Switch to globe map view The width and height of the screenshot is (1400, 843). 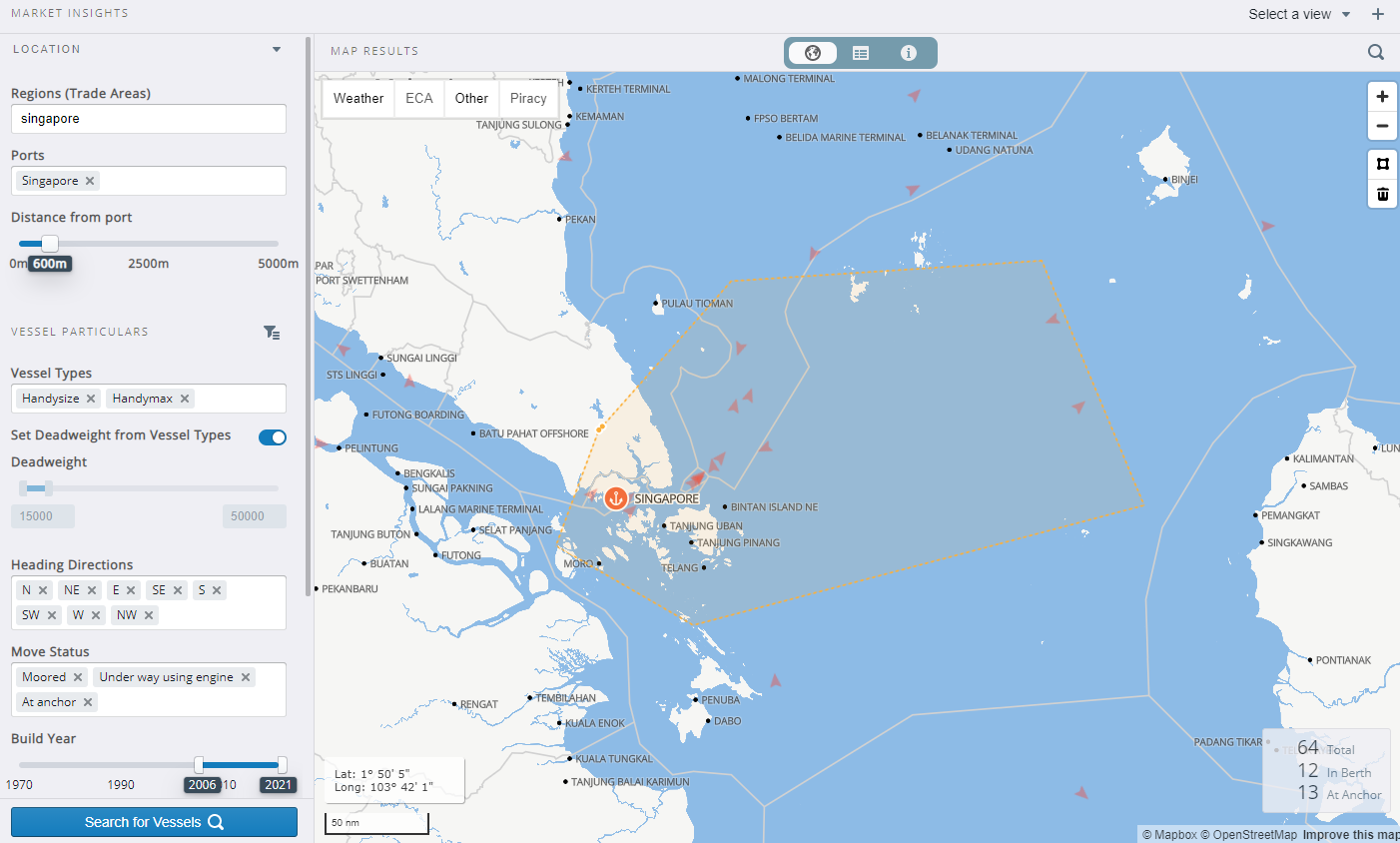813,53
